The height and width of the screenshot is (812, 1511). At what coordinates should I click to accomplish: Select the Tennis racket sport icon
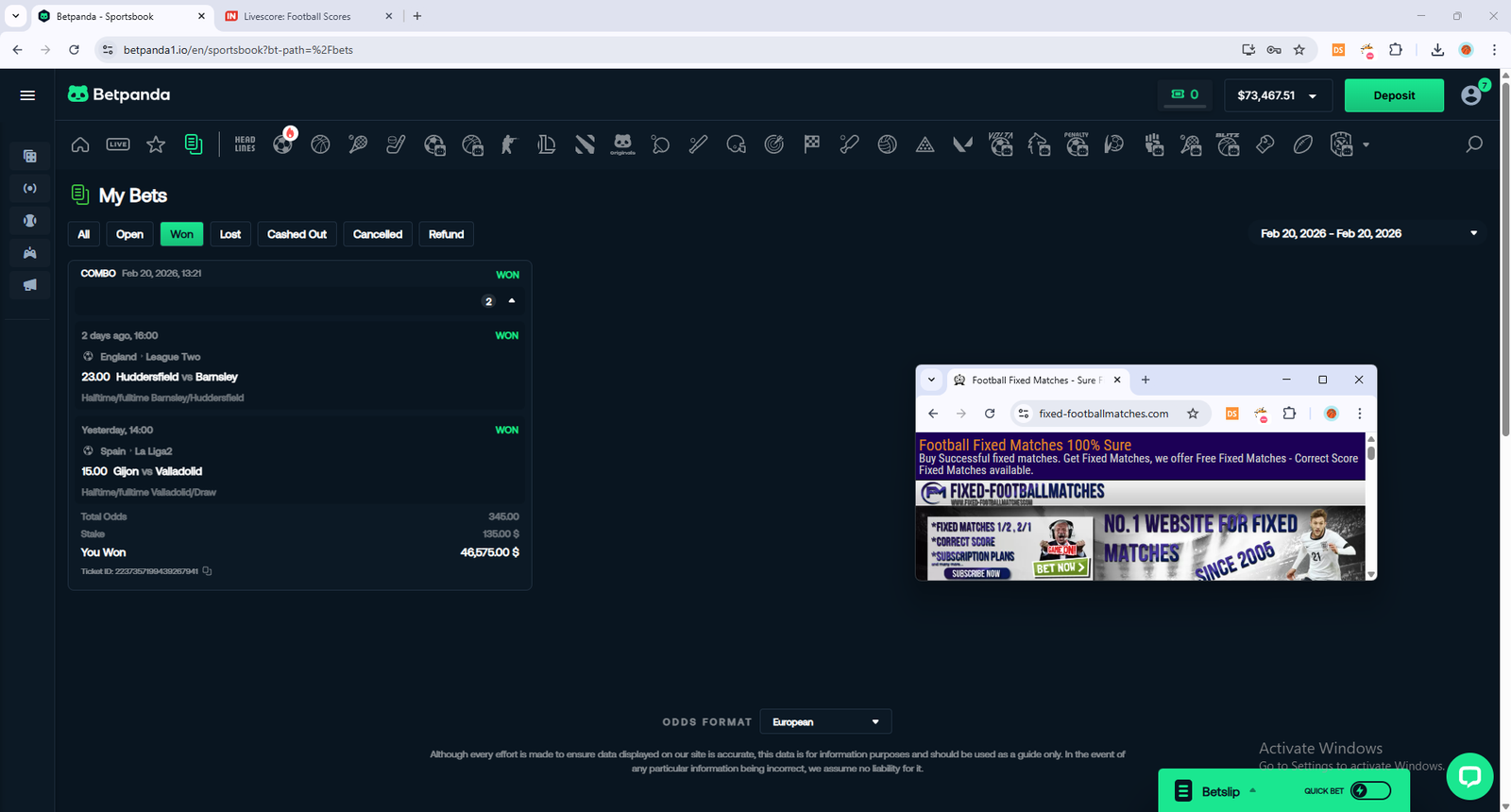coord(358,144)
